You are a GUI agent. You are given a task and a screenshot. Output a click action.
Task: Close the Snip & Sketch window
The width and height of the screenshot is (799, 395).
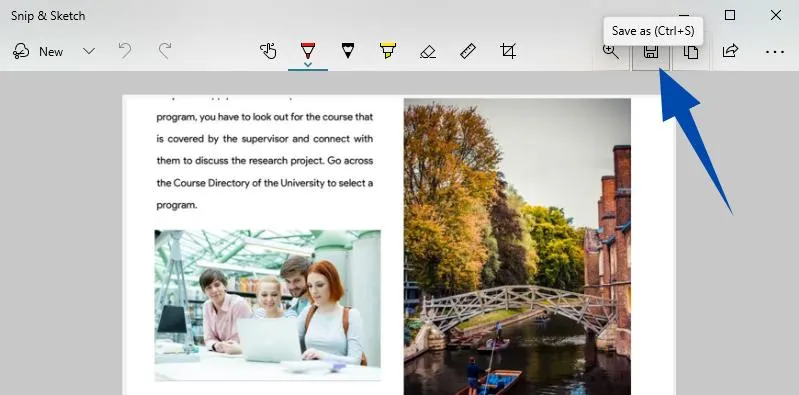coord(776,15)
